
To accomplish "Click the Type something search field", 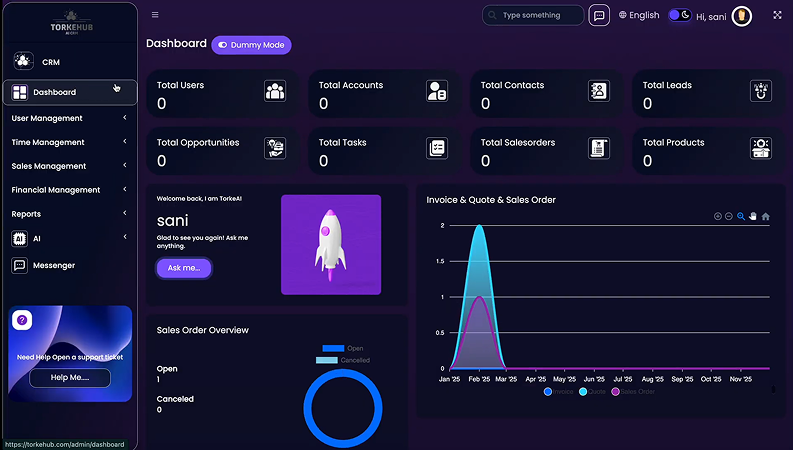I will (533, 15).
